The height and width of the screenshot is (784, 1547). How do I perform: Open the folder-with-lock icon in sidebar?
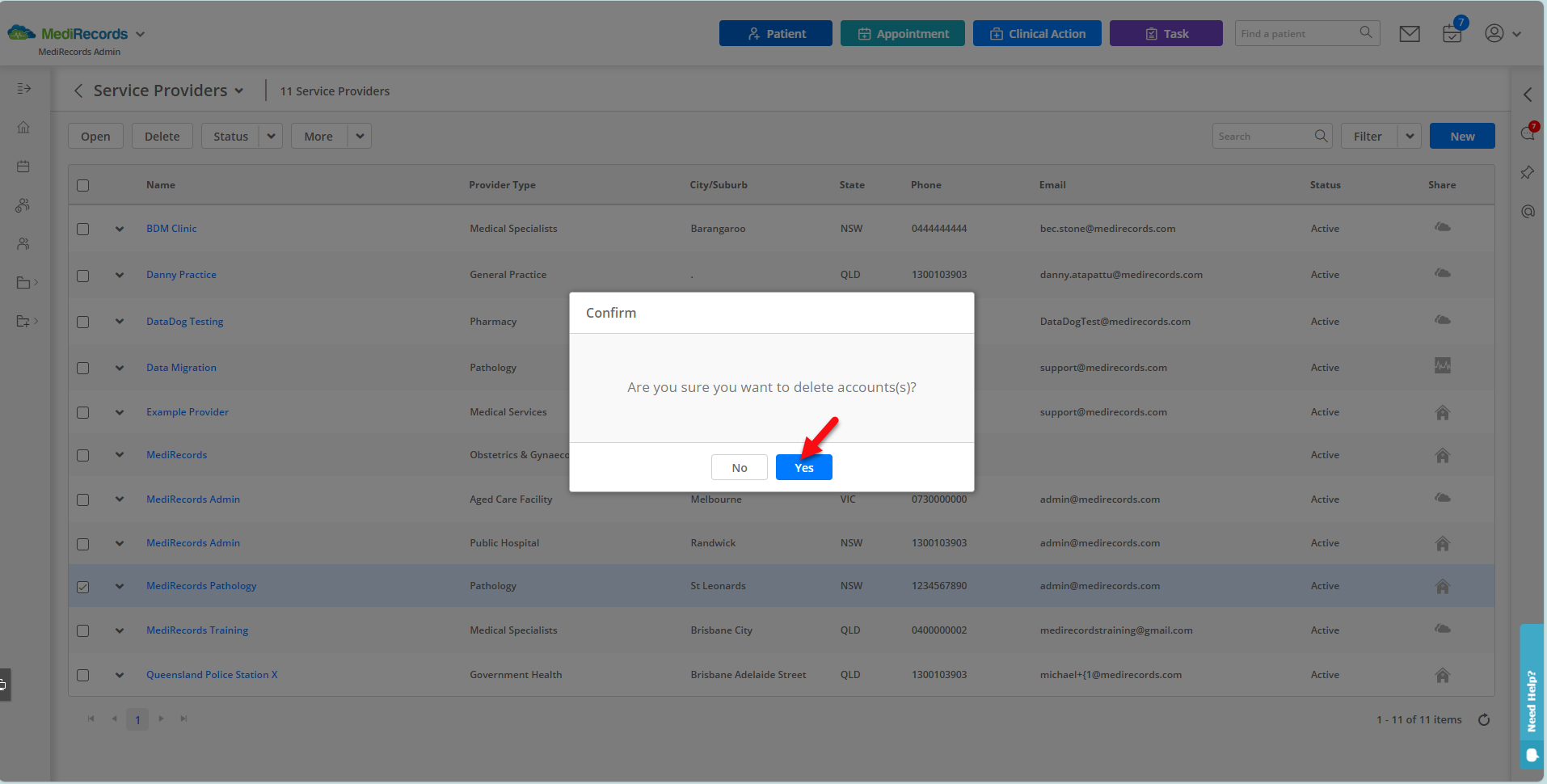pos(23,321)
